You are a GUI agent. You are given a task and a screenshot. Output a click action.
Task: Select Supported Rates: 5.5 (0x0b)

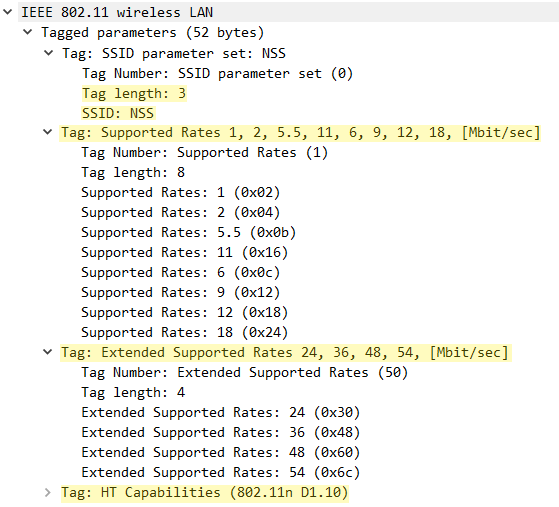click(x=189, y=232)
